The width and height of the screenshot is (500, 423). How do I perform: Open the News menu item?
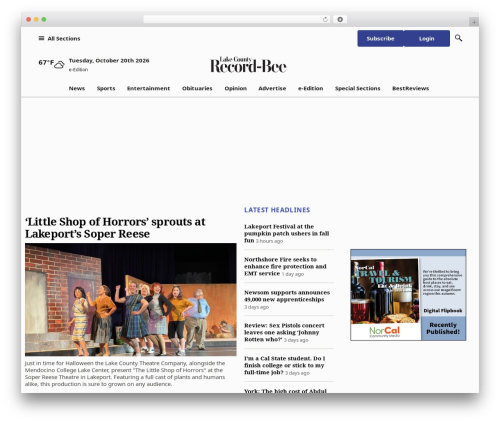[77, 88]
